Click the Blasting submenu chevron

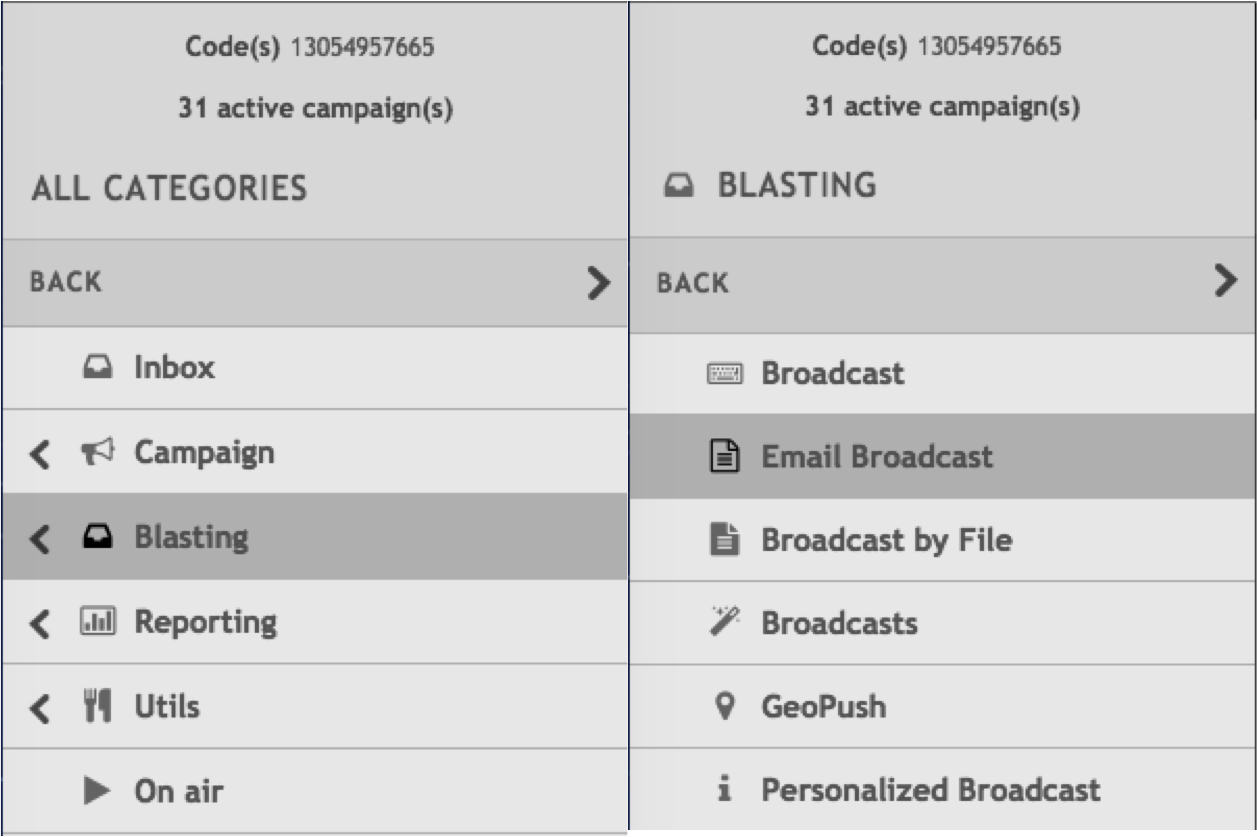tap(39, 538)
